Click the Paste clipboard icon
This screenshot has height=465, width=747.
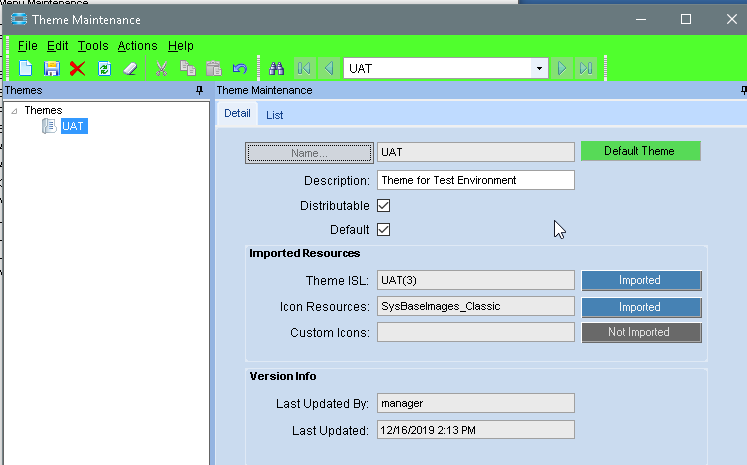[214, 69]
